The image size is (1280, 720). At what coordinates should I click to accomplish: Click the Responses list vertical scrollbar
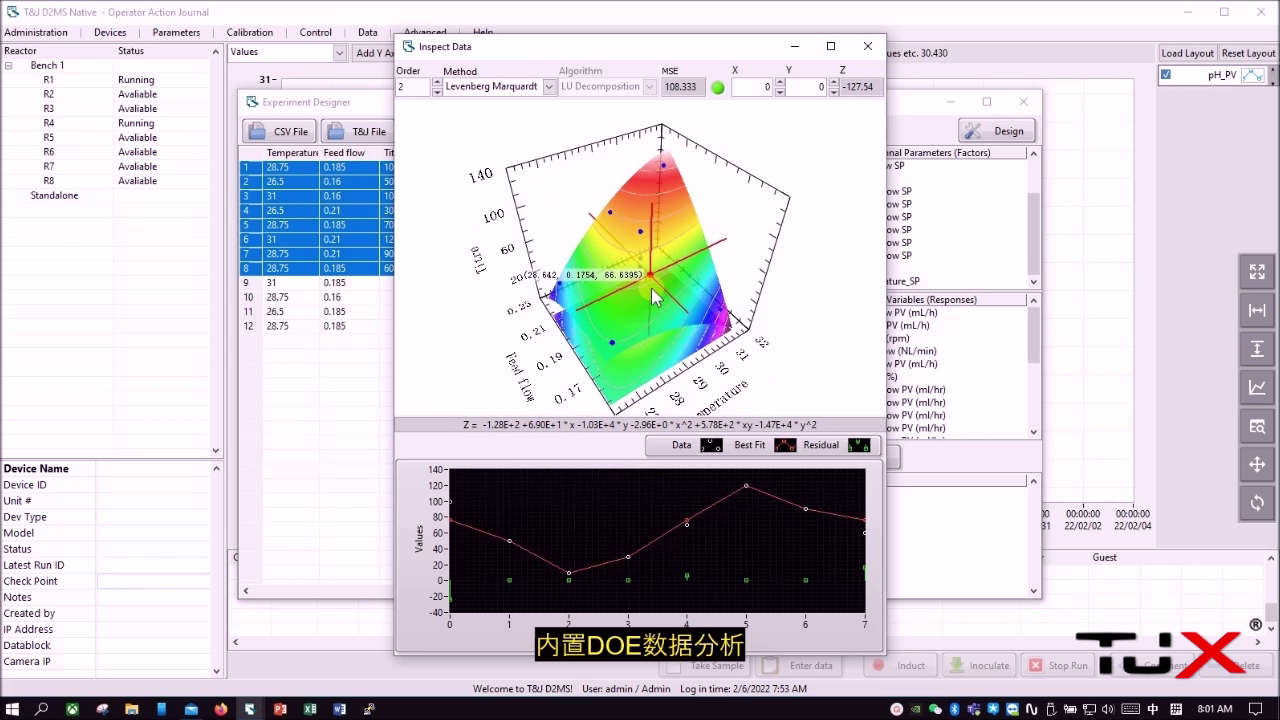1034,366
